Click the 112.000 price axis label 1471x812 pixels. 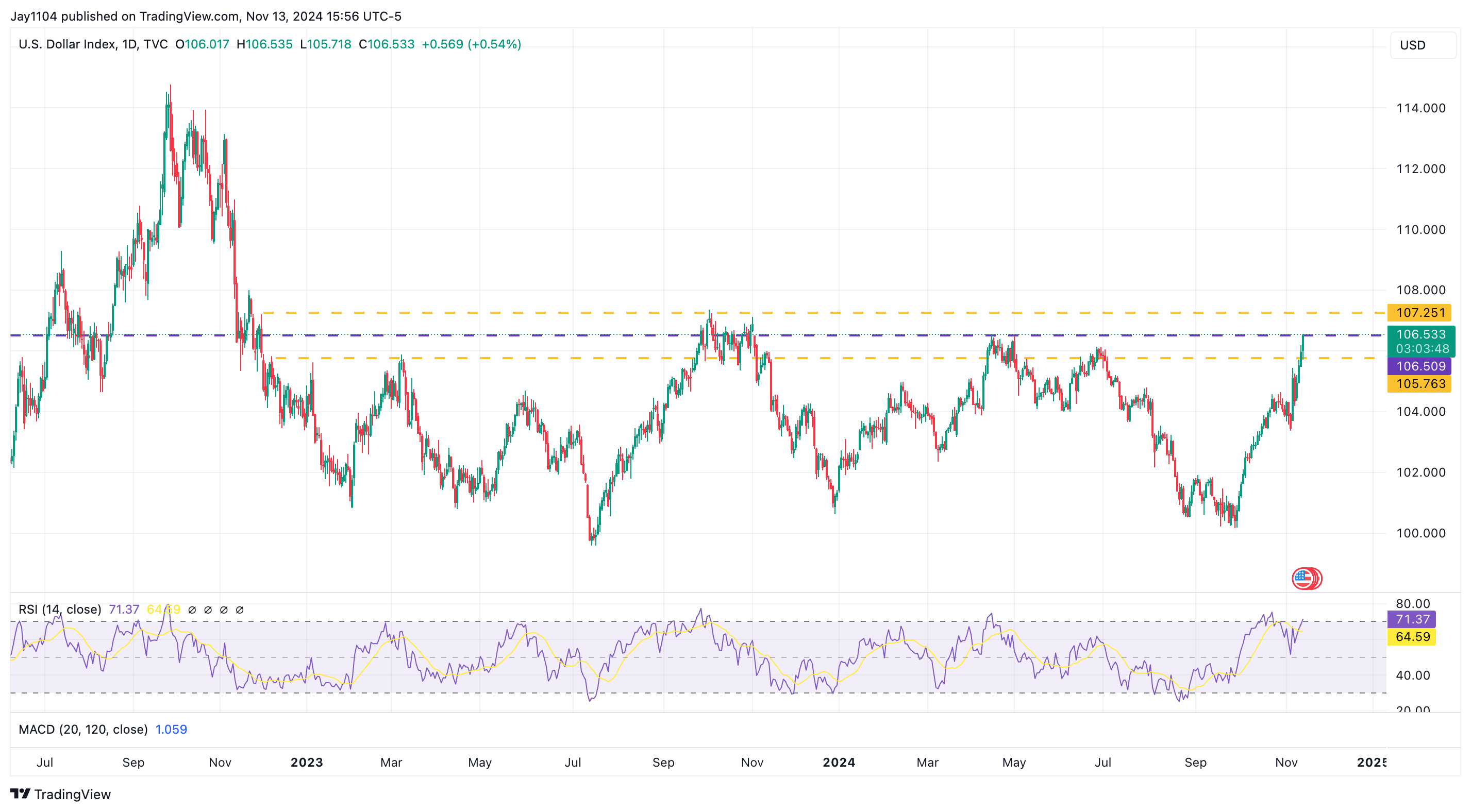[1421, 168]
